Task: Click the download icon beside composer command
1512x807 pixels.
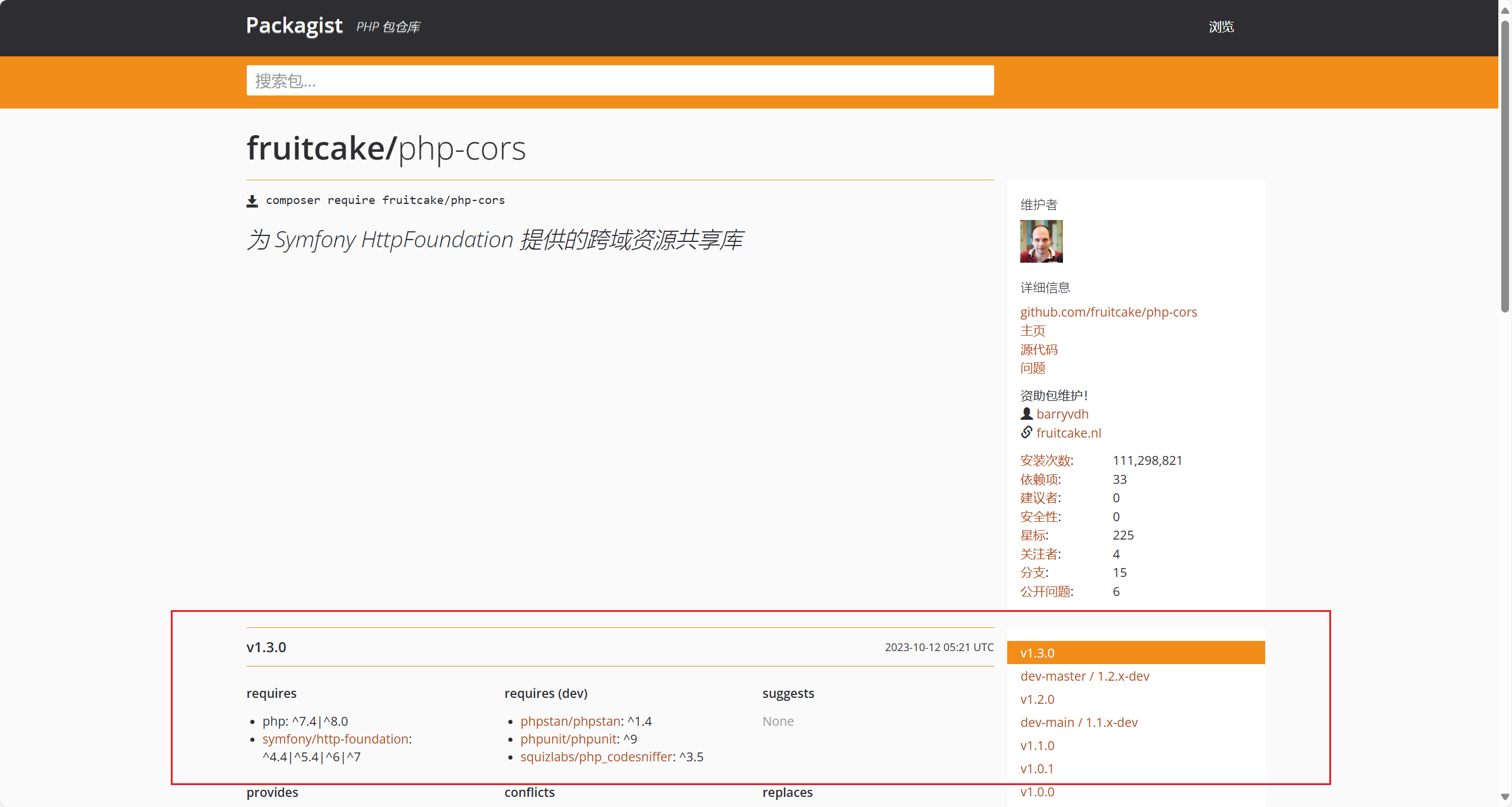Action: coord(252,201)
